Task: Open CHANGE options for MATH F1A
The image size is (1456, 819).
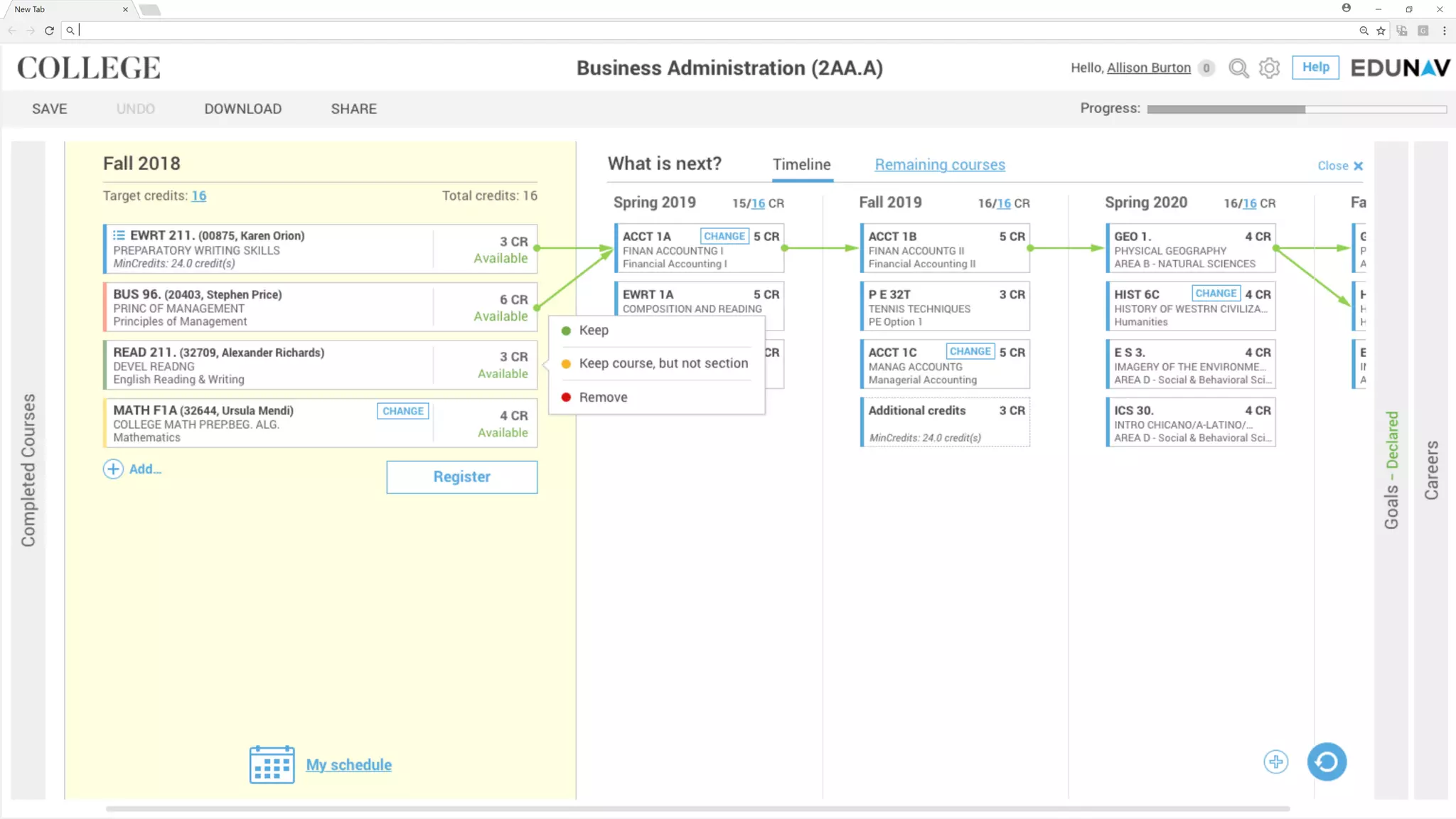Action: 402,411
